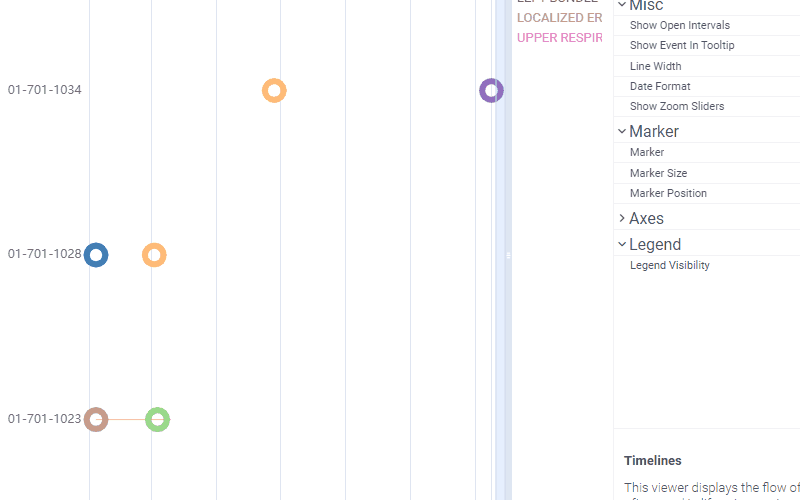
Task: Select subject label 01-701-1023
Action: coord(44,419)
